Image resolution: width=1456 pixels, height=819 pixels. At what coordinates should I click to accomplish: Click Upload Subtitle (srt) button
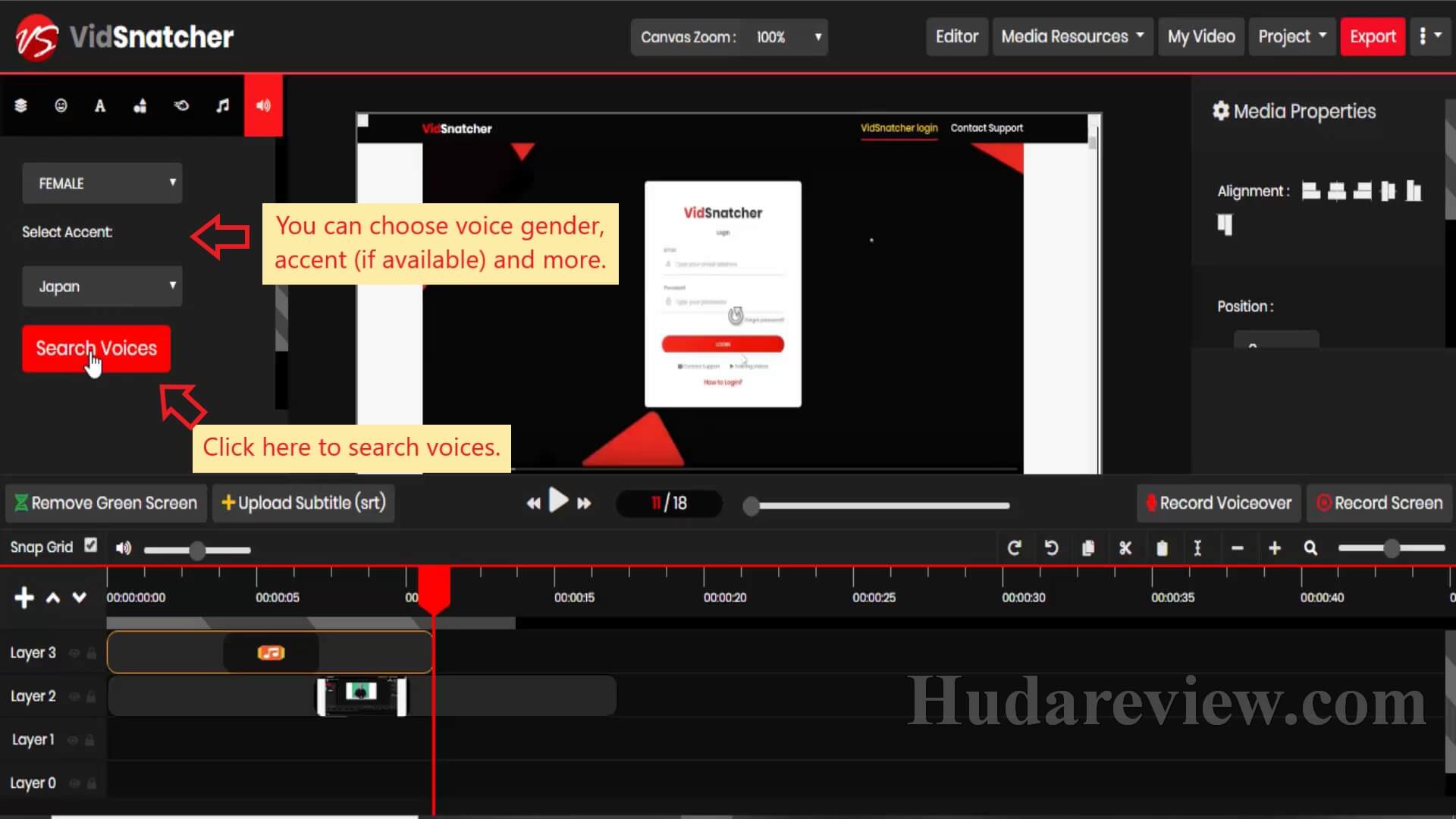[x=303, y=503]
